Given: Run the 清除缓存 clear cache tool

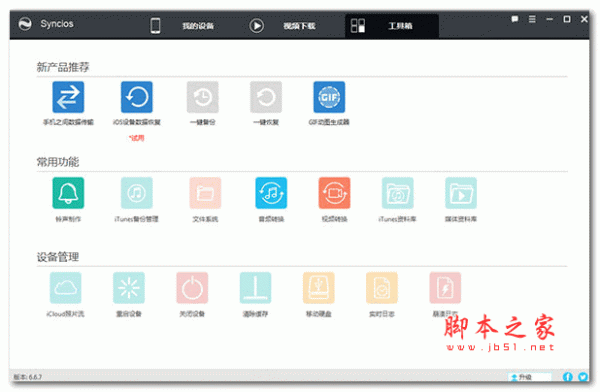Looking at the screenshot, I should 255,288.
